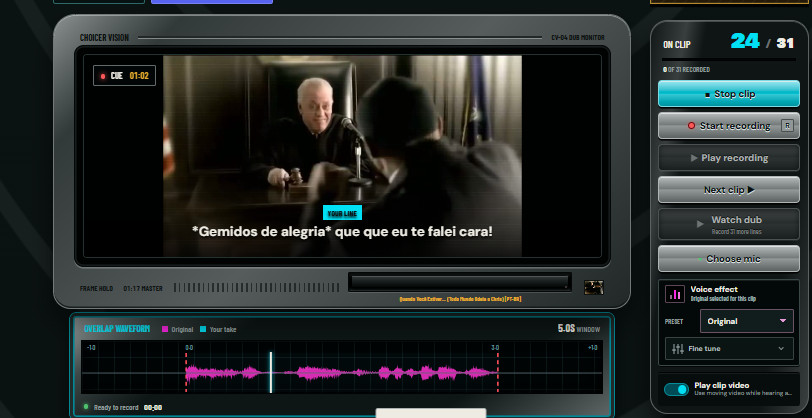Click the red CUE record indicator
Screen dimensions: 812x418
point(103,76)
